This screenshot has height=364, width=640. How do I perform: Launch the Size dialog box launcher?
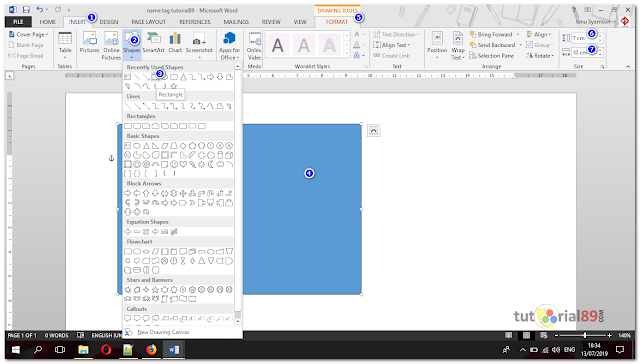click(602, 66)
